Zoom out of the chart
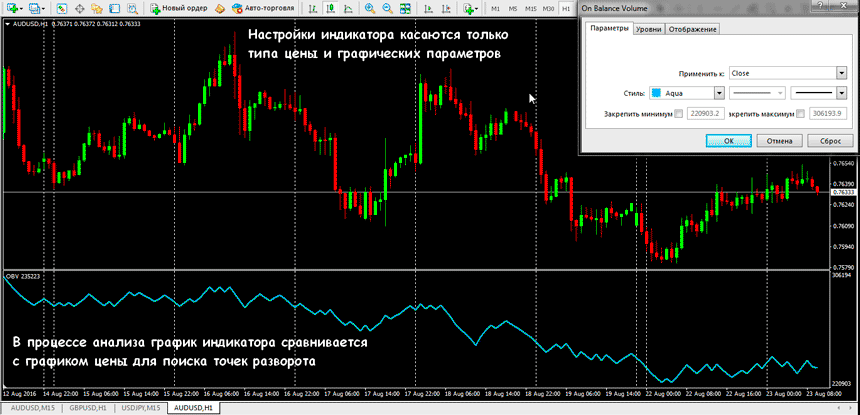Viewport: 860px width, 415px height. (386, 8)
